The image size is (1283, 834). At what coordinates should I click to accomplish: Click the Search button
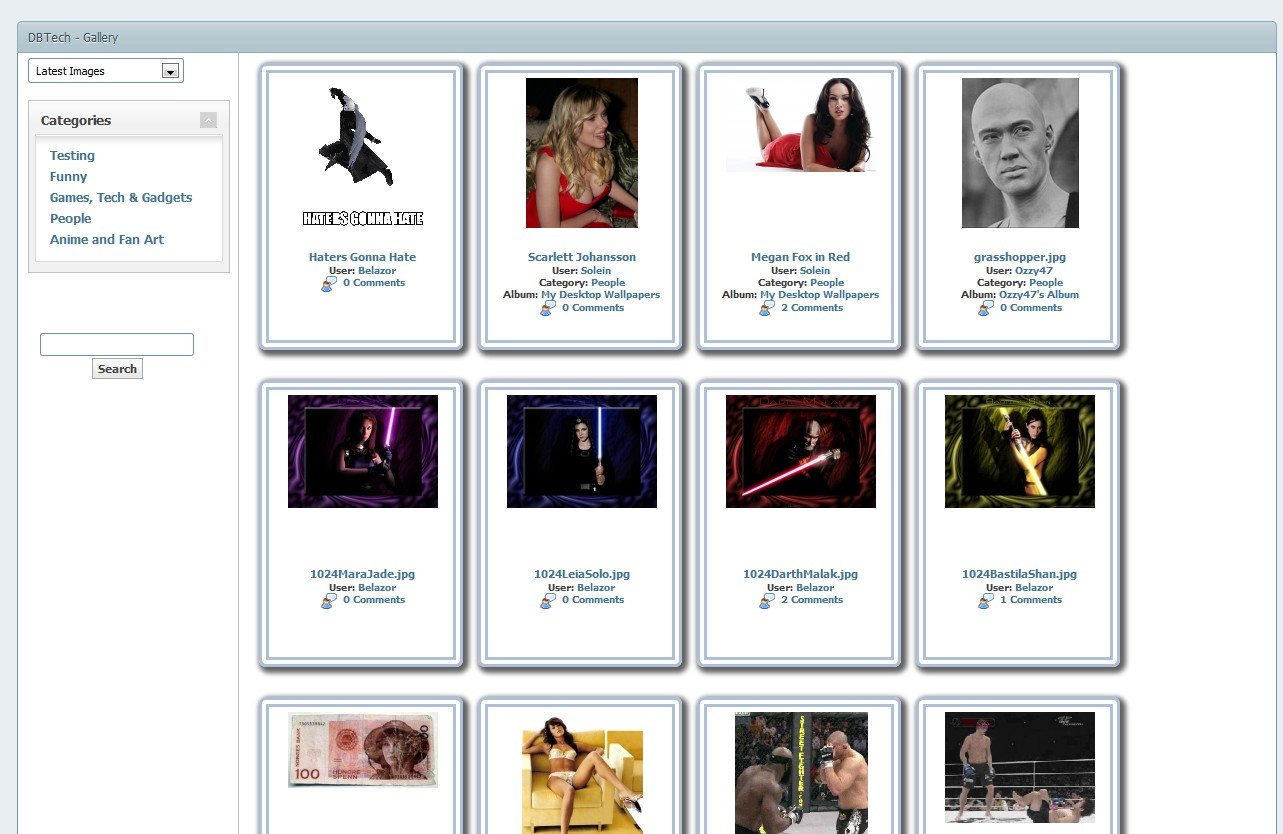click(117, 369)
